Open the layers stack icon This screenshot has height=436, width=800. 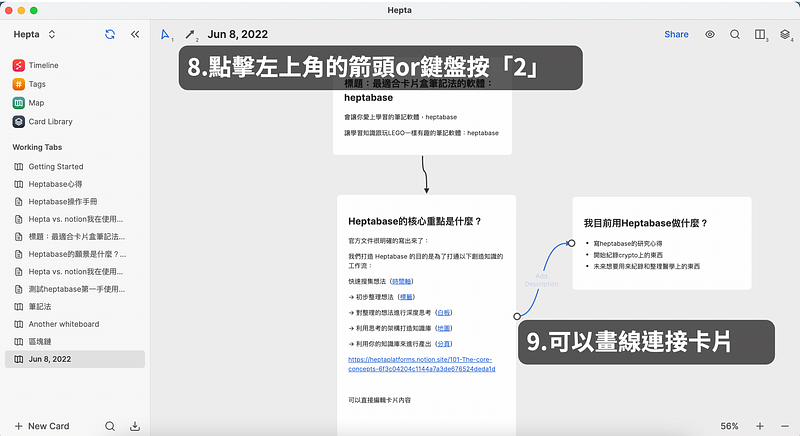pyautogui.click(x=785, y=34)
